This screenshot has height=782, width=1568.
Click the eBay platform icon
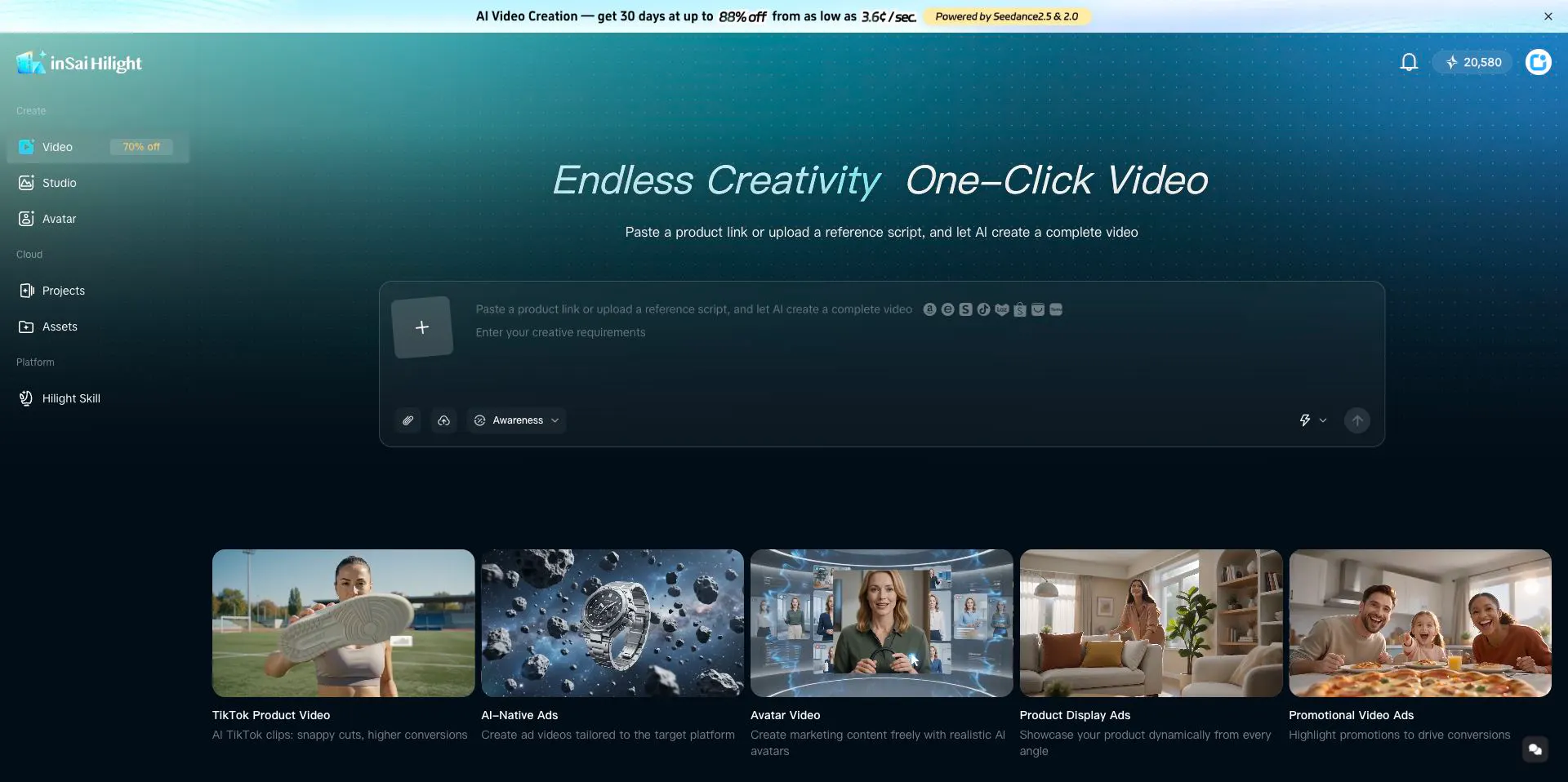947,309
